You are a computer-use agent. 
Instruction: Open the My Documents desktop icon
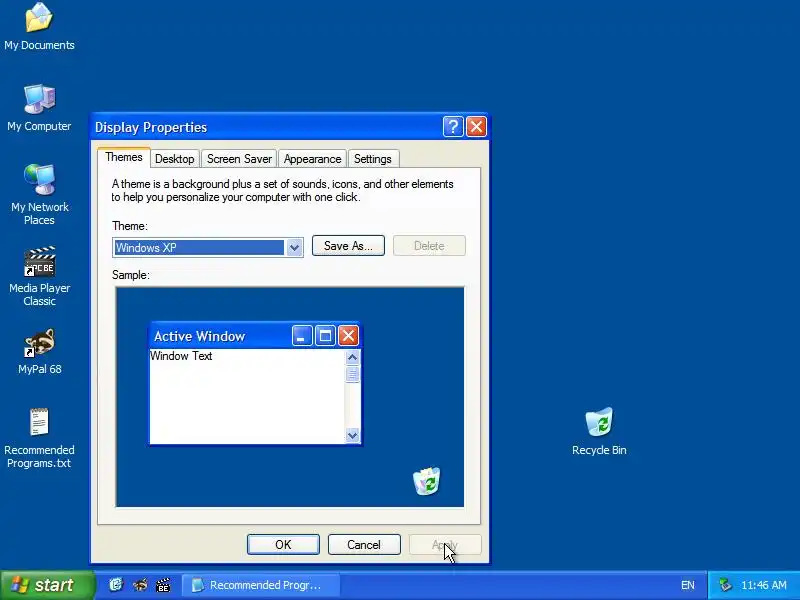pyautogui.click(x=39, y=26)
